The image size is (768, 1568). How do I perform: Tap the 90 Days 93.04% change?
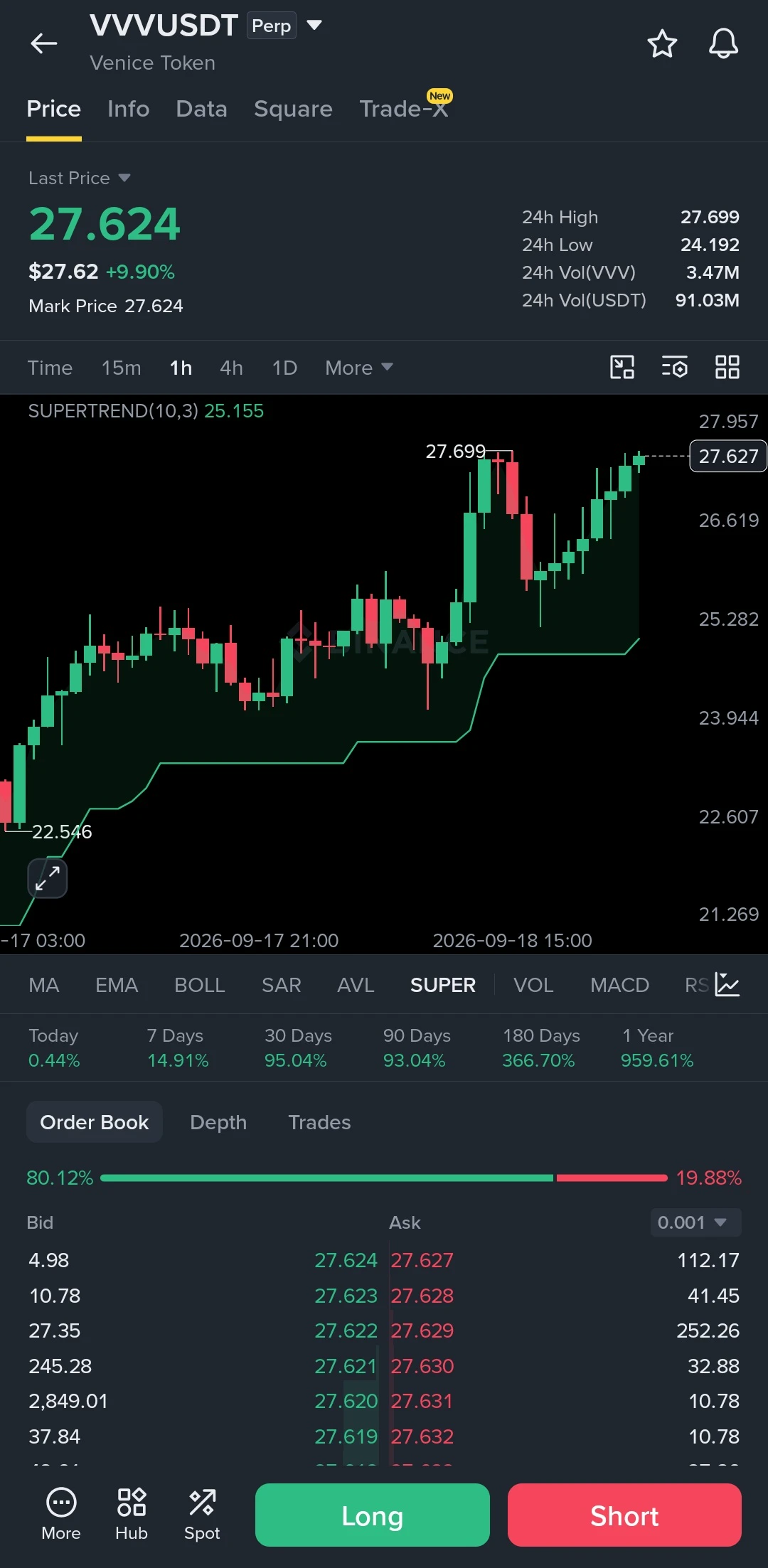[x=417, y=1048]
